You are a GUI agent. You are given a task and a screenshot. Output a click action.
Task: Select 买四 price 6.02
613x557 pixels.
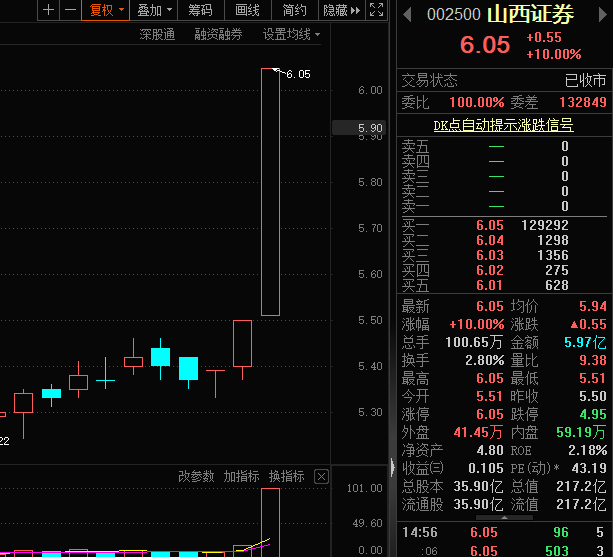[489, 270]
